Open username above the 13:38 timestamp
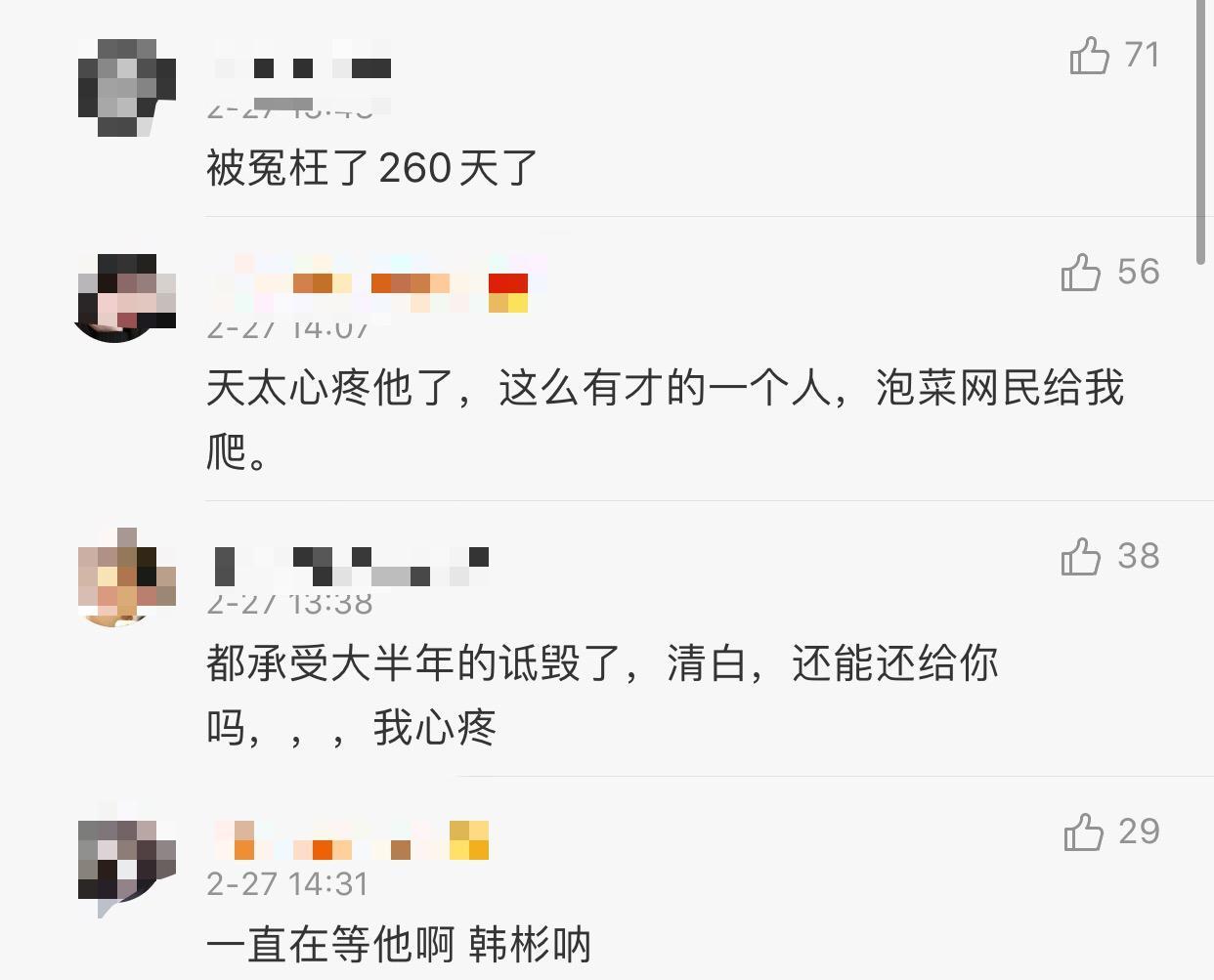Image resolution: width=1214 pixels, height=980 pixels. click(x=352, y=567)
